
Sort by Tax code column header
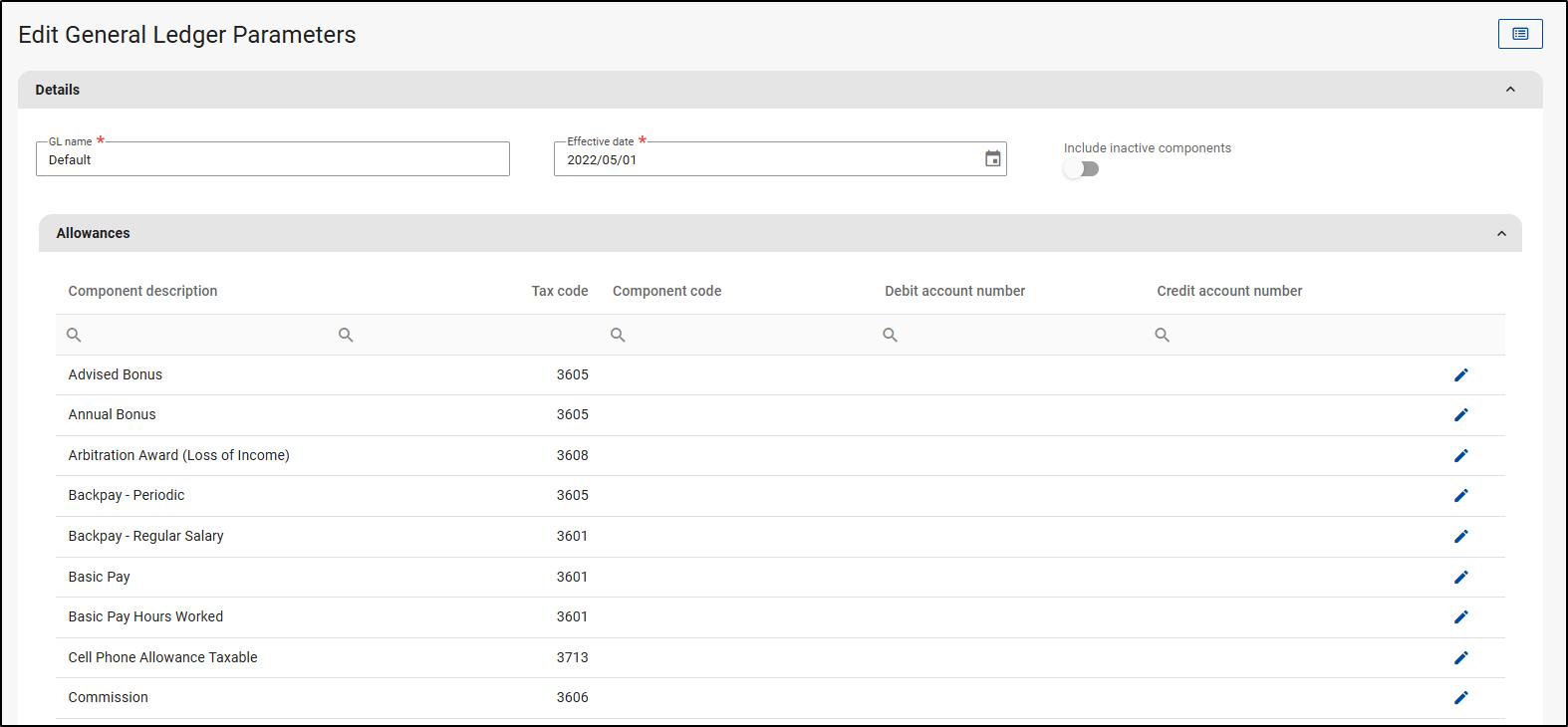pos(559,291)
